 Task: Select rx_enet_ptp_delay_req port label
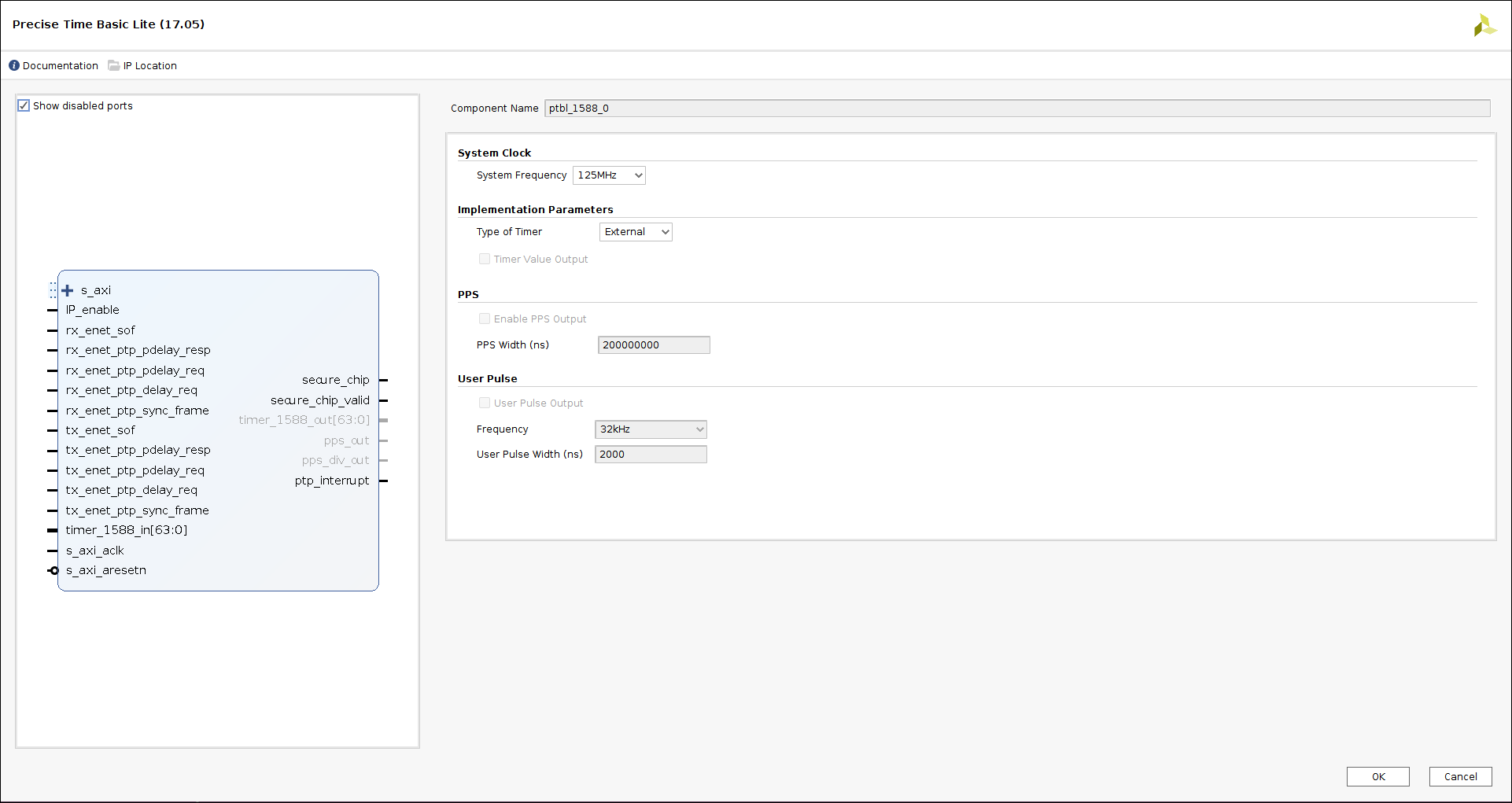[132, 390]
